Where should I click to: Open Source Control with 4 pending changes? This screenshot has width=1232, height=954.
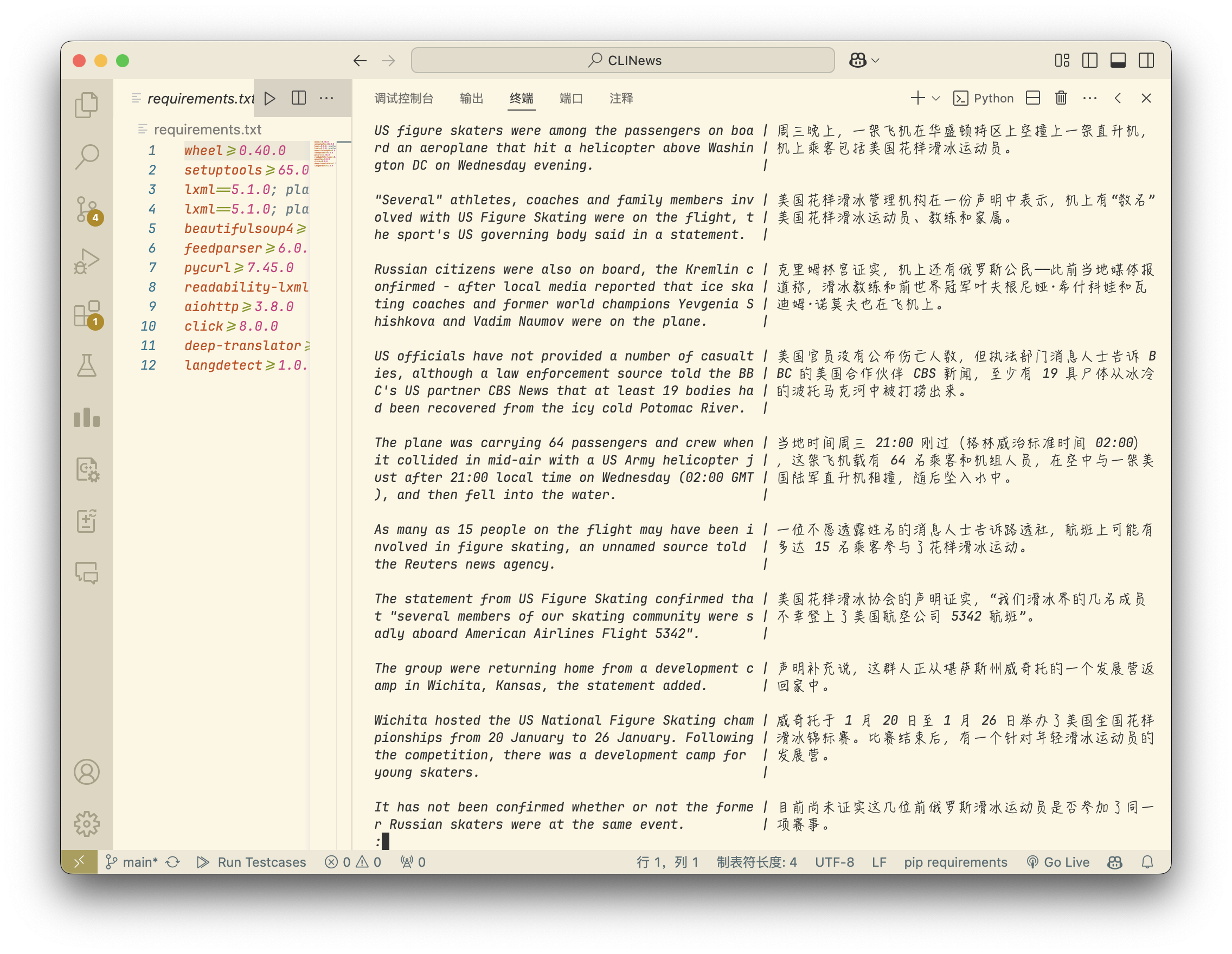86,209
